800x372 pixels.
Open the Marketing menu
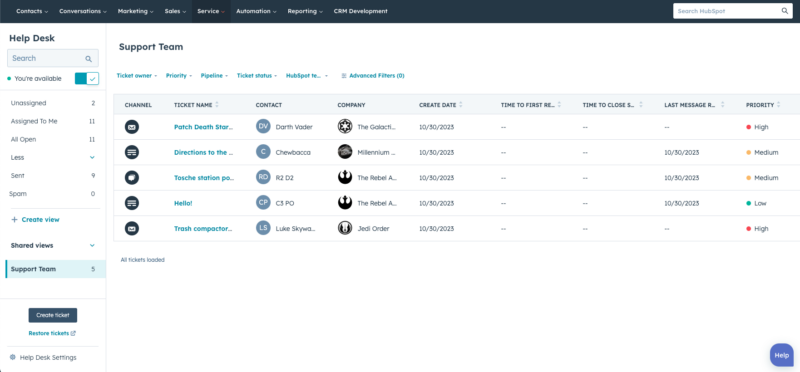(135, 11)
